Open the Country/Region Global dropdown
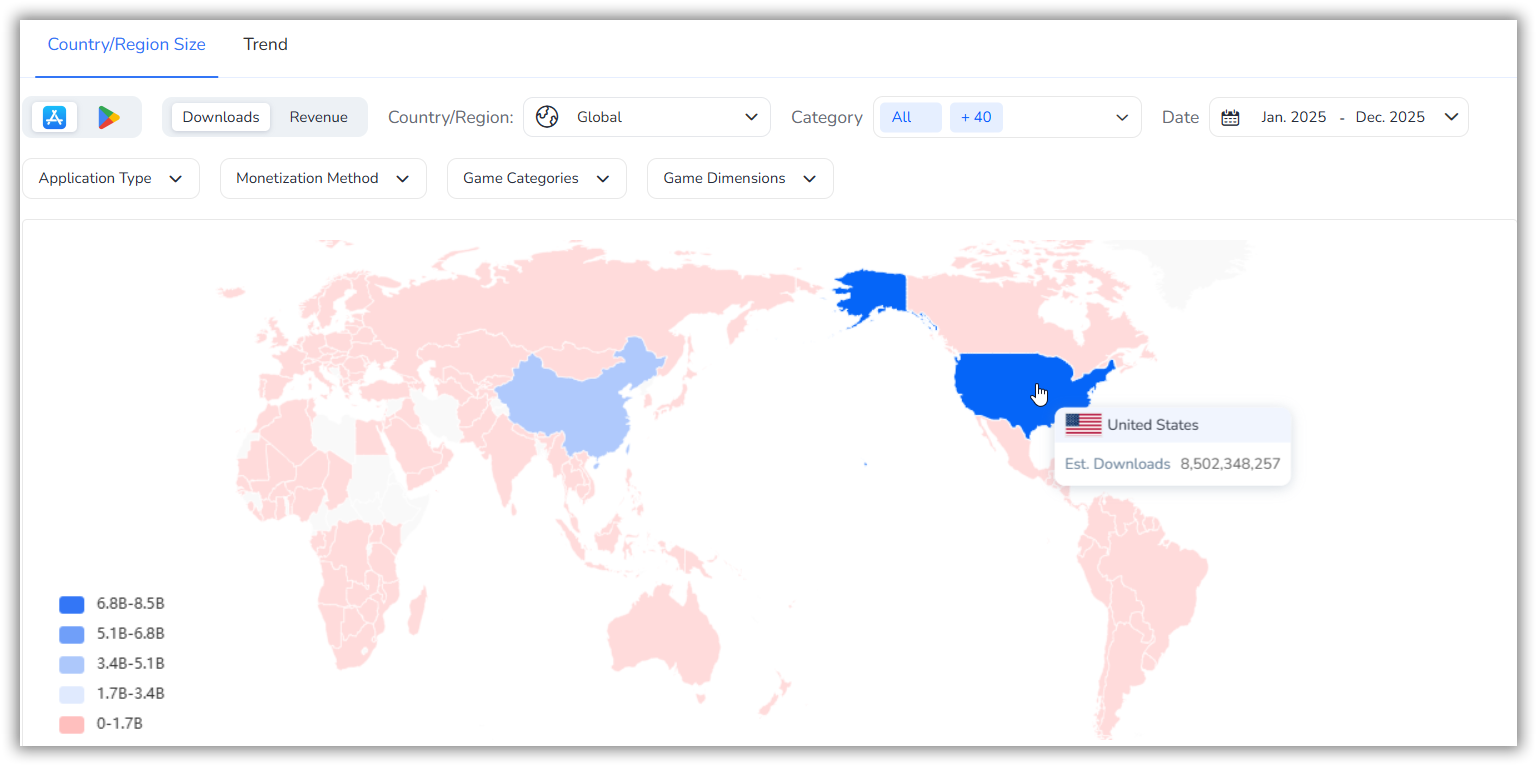This screenshot has height=766, width=1537. (x=646, y=117)
